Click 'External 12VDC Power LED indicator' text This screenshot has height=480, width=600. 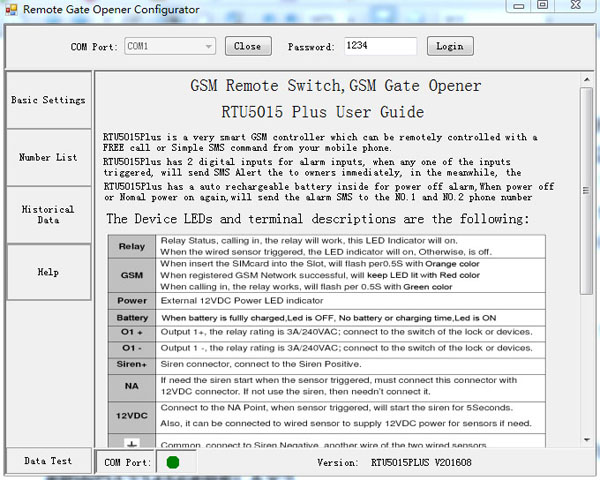click(x=242, y=301)
